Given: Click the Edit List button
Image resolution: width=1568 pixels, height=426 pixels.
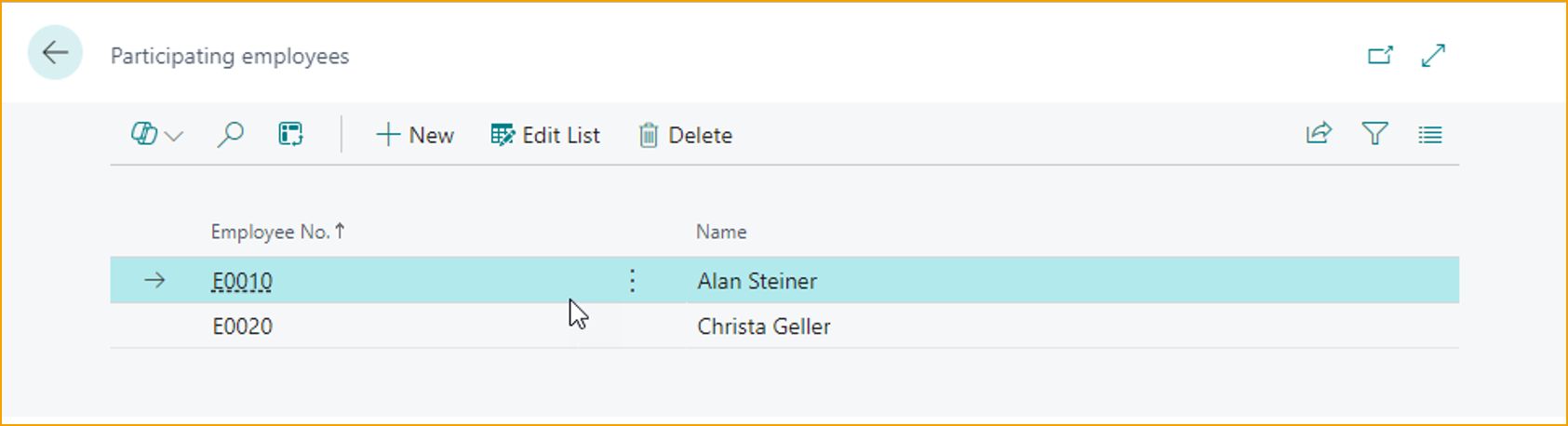Looking at the screenshot, I should (x=545, y=135).
